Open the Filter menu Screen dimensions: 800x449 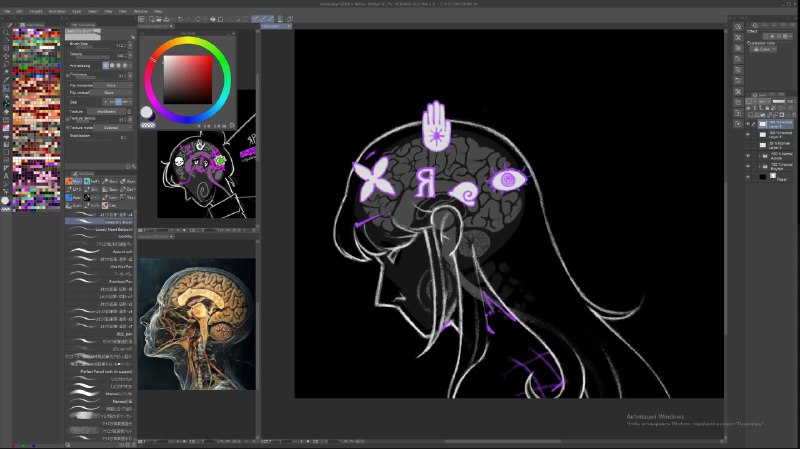123,11
